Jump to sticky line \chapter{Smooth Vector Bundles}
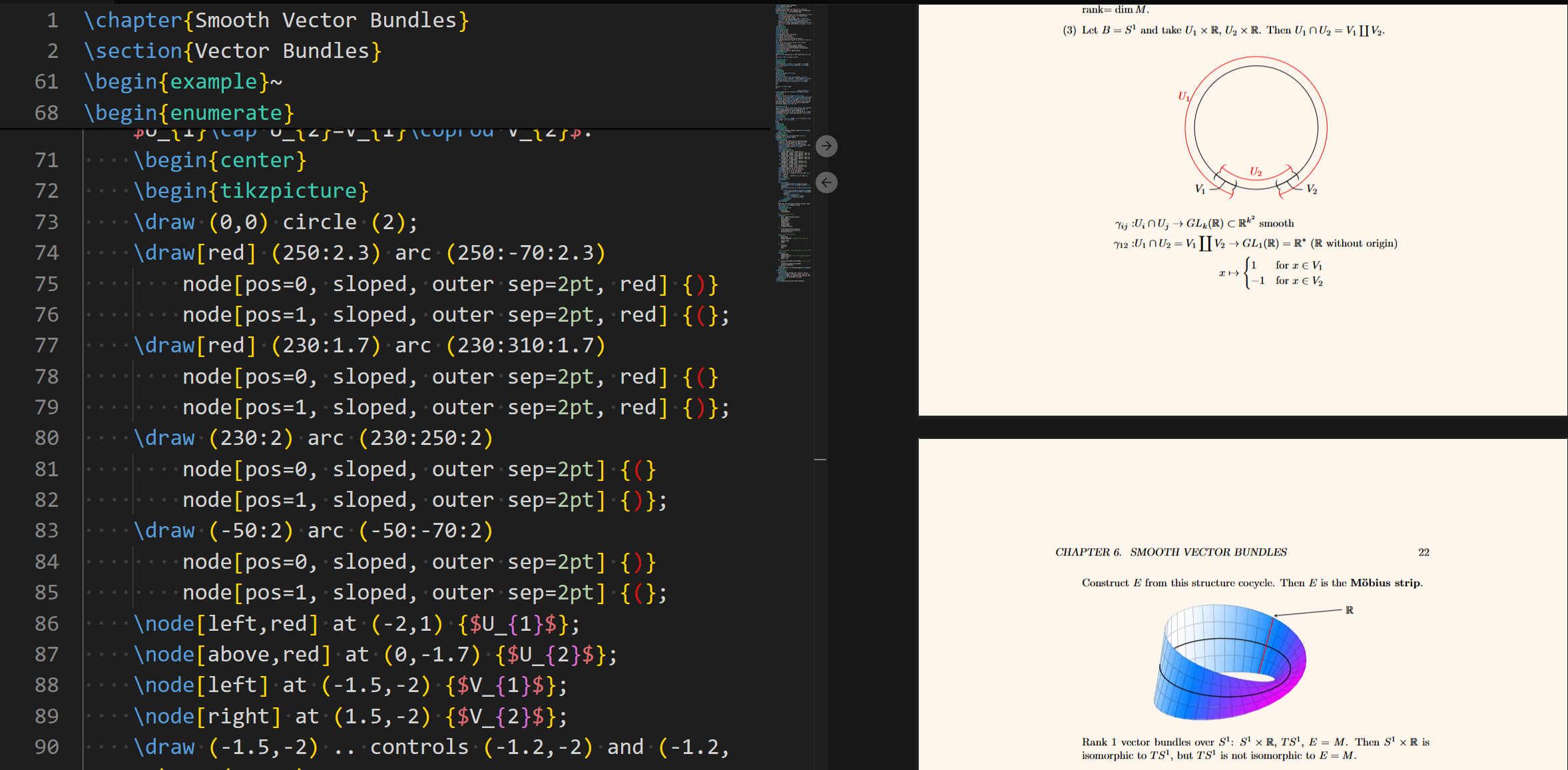 [x=276, y=20]
